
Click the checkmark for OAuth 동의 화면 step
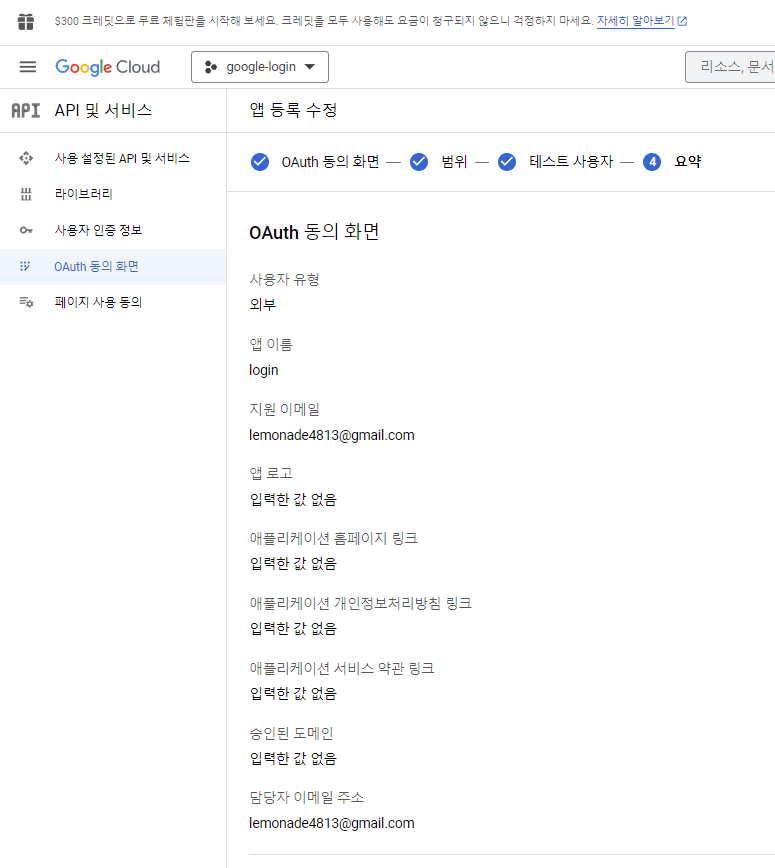tap(260, 162)
